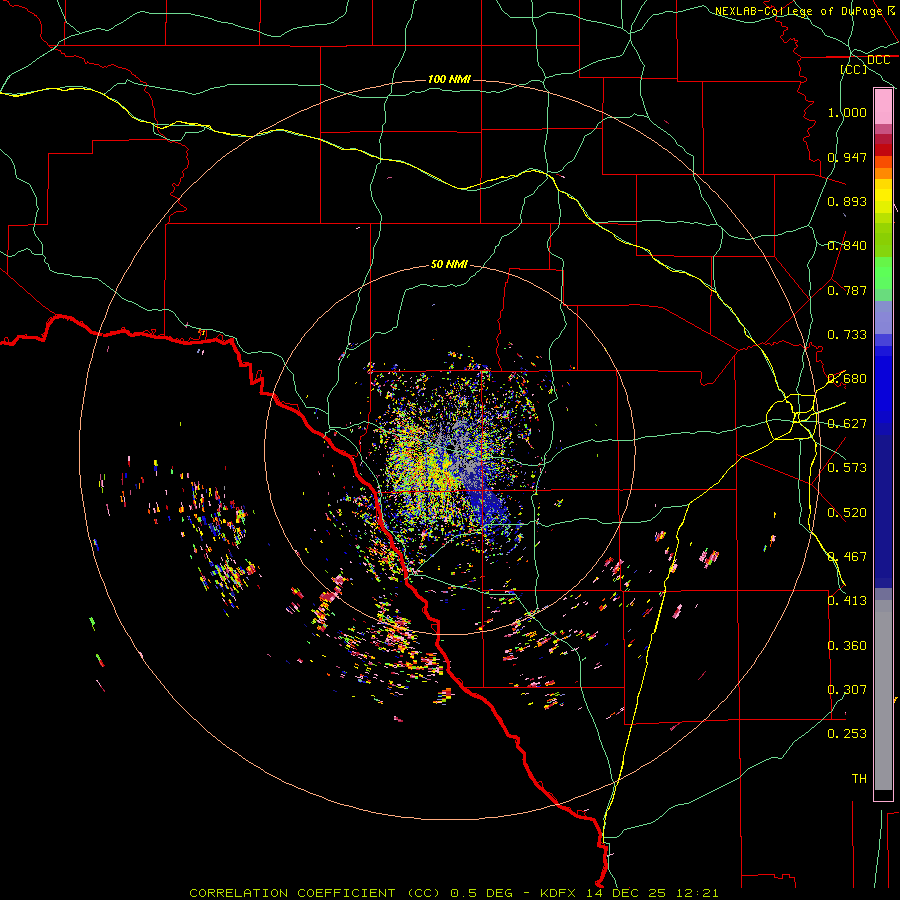Click the 12:21 timestamp in the footer
Viewport: 900px width, 900px height.
tap(697, 893)
